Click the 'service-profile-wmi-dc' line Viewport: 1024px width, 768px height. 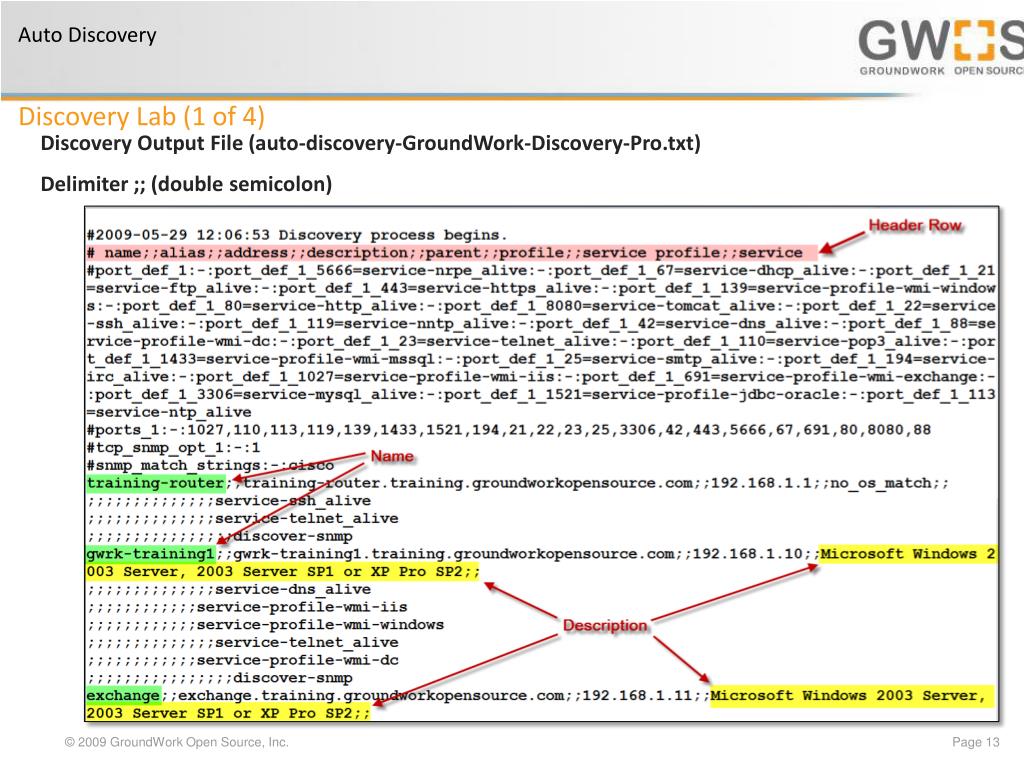(242, 660)
